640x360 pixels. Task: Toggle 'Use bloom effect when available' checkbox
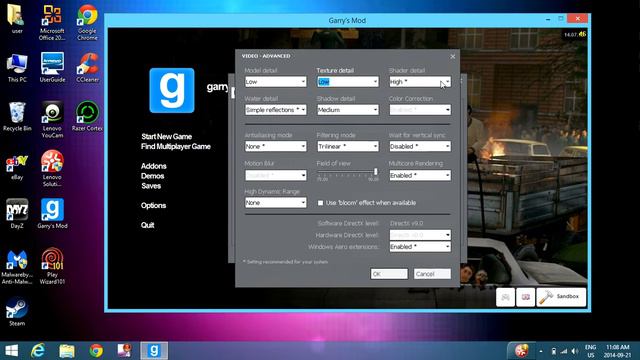(x=320, y=203)
